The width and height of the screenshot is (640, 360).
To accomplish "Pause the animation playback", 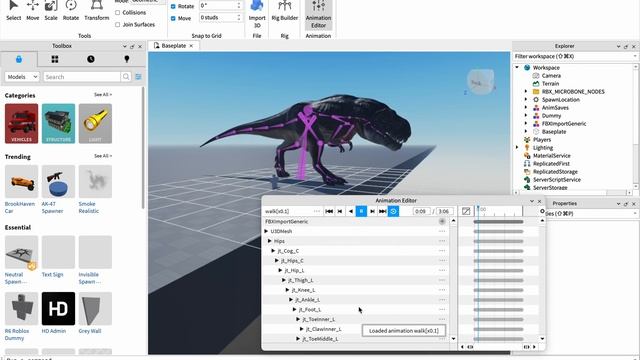I will 361,211.
